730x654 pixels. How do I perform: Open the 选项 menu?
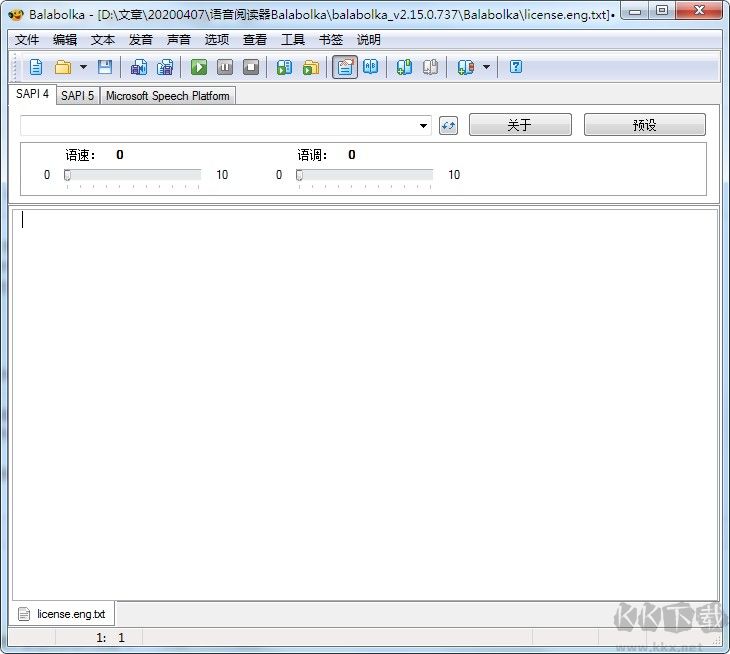tap(217, 40)
